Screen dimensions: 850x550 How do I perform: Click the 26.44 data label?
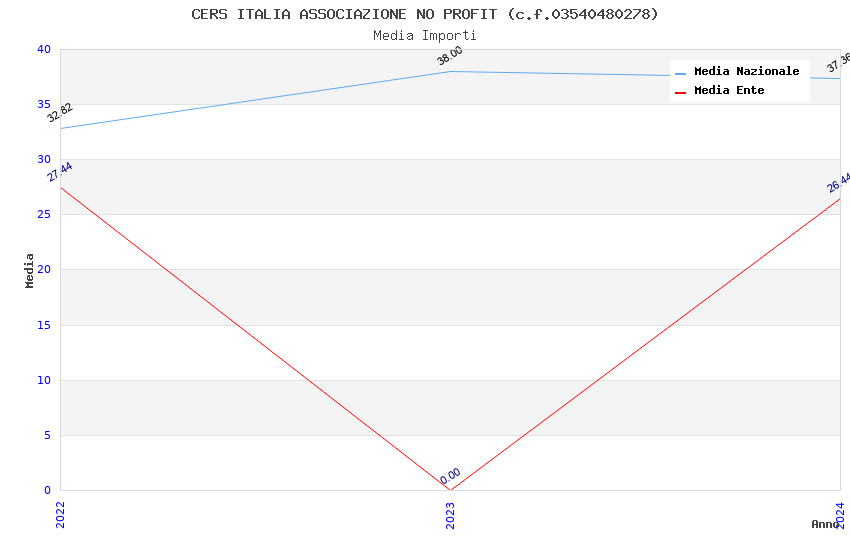[839, 183]
